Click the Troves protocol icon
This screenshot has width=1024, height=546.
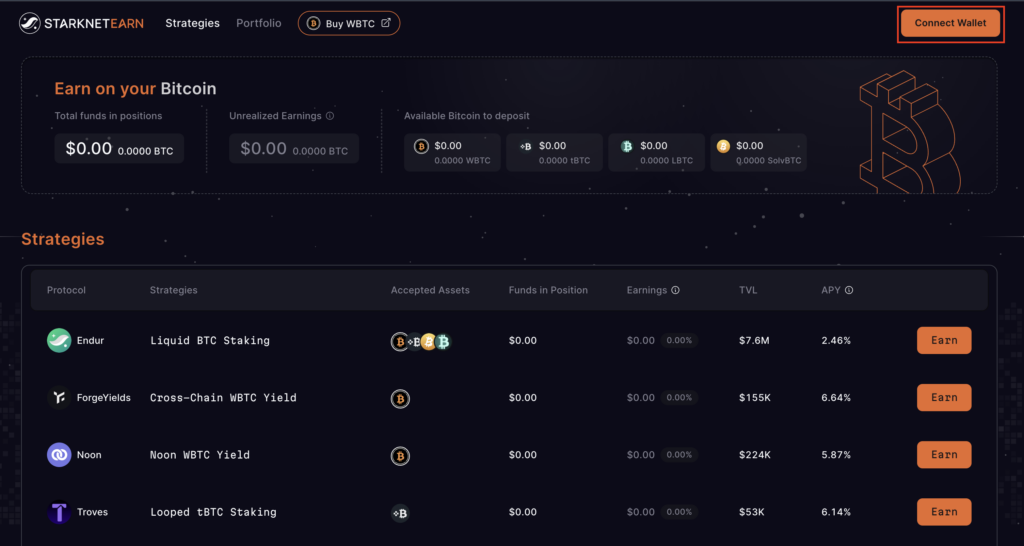click(59, 512)
